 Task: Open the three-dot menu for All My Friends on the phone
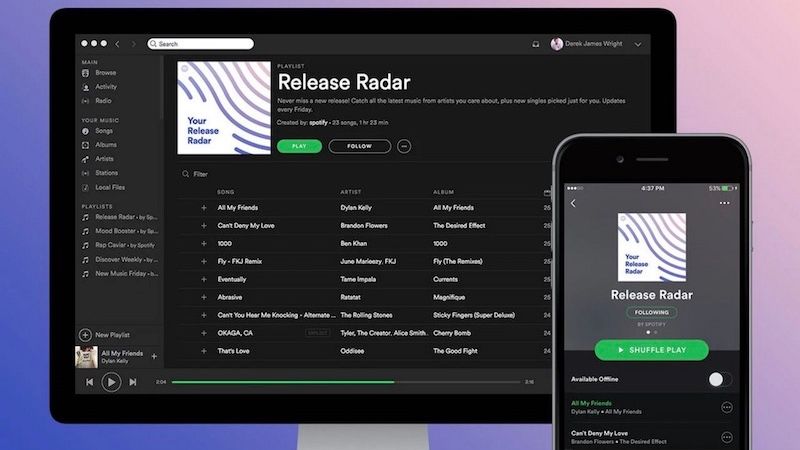pyautogui.click(x=726, y=407)
